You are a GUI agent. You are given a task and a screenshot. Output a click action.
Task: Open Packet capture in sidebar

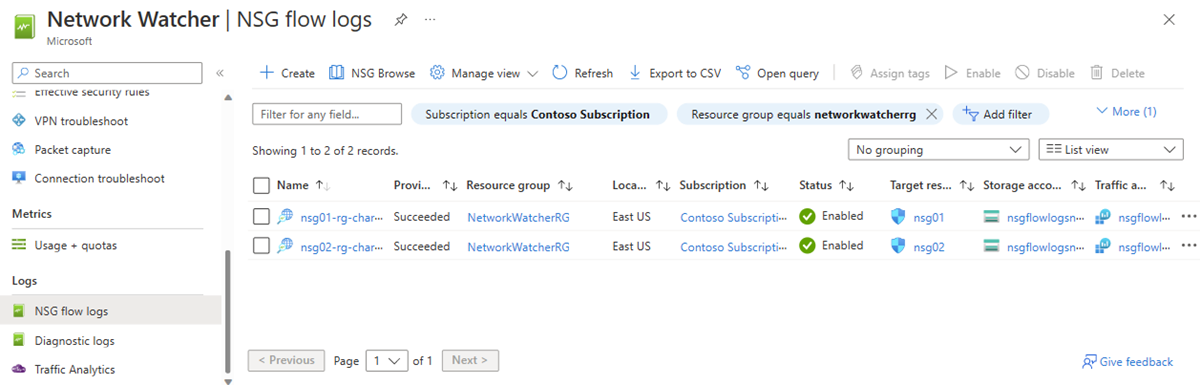click(72, 150)
